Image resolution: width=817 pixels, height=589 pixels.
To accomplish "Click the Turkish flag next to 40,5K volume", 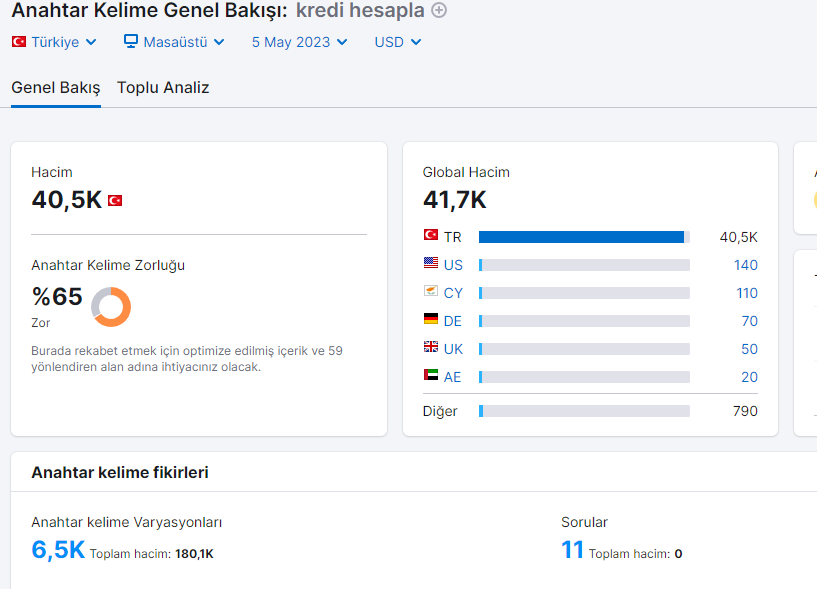I will coord(115,201).
